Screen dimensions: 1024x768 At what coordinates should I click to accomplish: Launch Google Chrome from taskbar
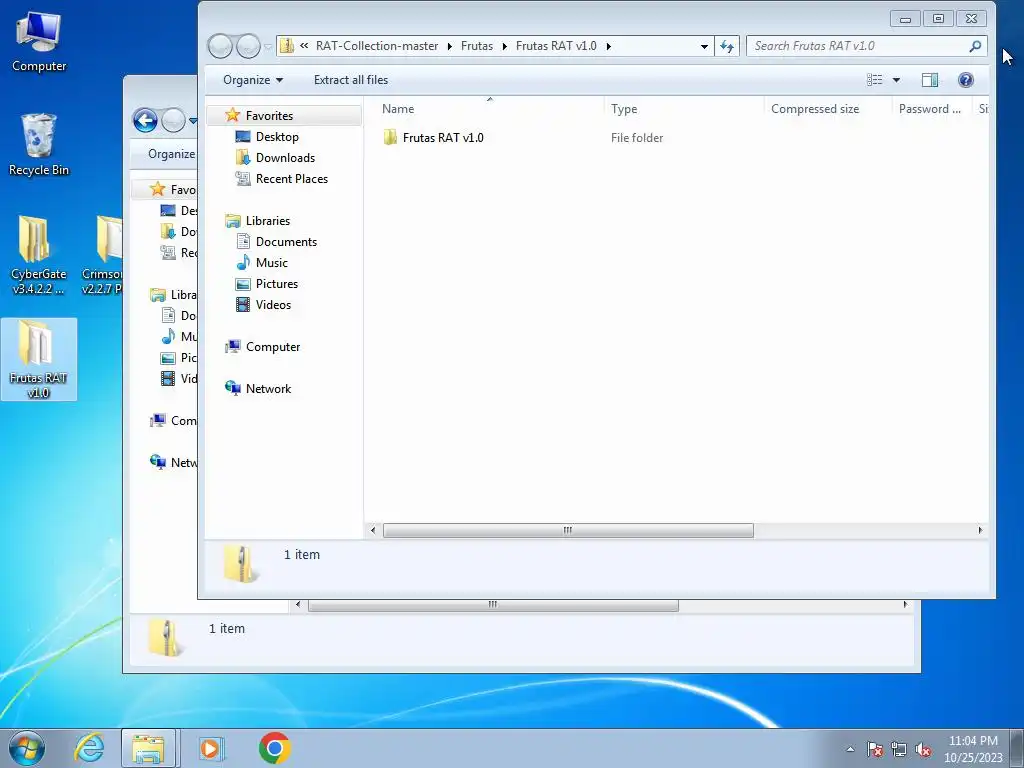274,748
